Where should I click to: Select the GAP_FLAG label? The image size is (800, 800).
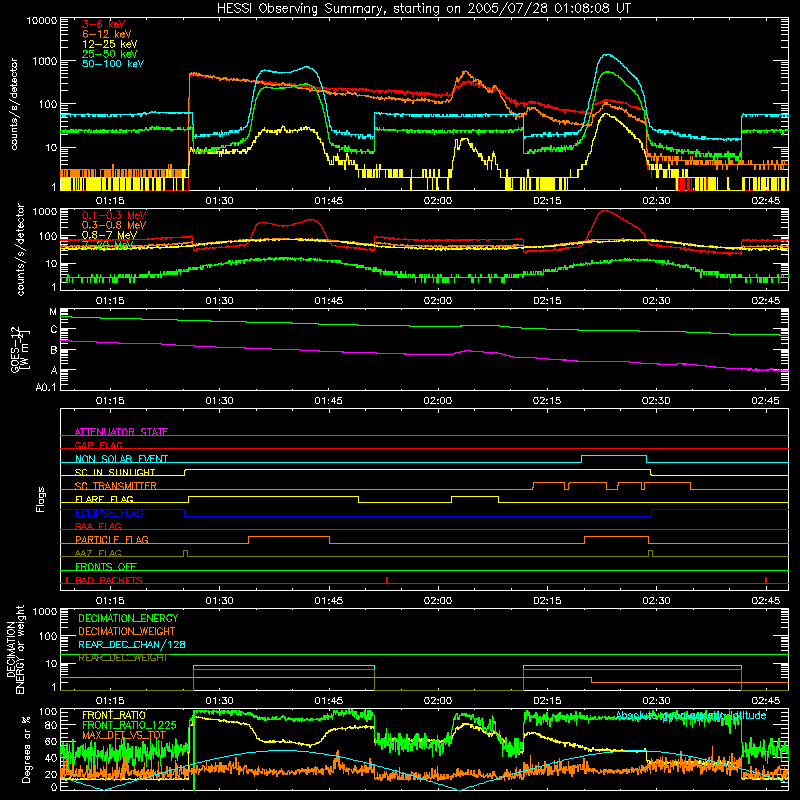point(98,445)
